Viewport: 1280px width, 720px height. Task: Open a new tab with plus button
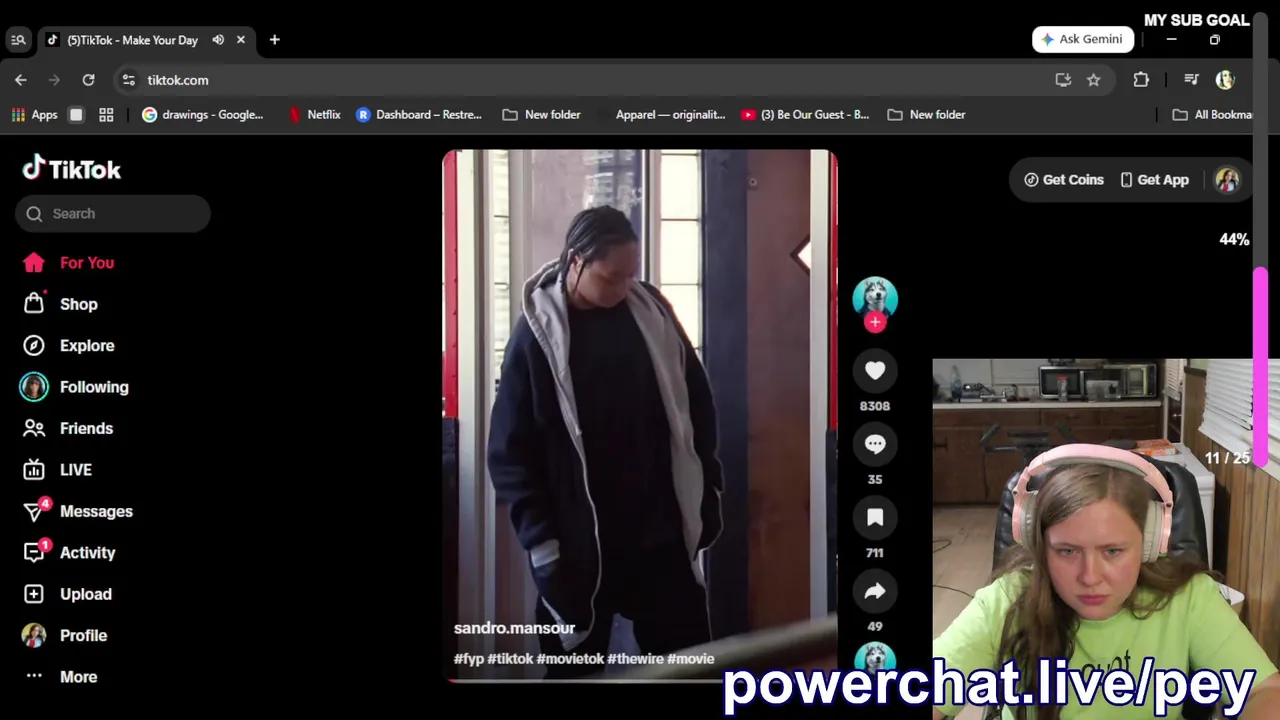pos(274,40)
